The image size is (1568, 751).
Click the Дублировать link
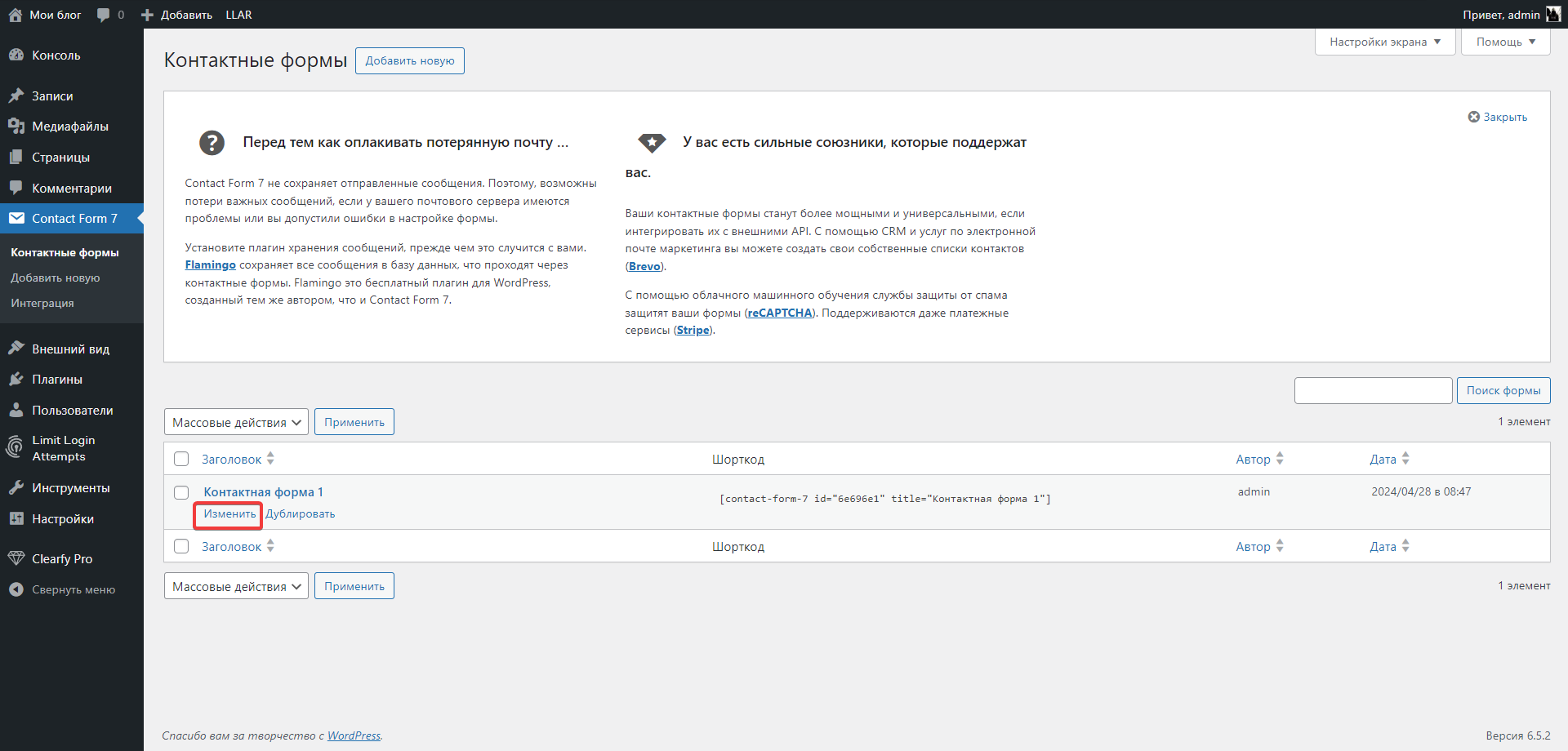[301, 513]
